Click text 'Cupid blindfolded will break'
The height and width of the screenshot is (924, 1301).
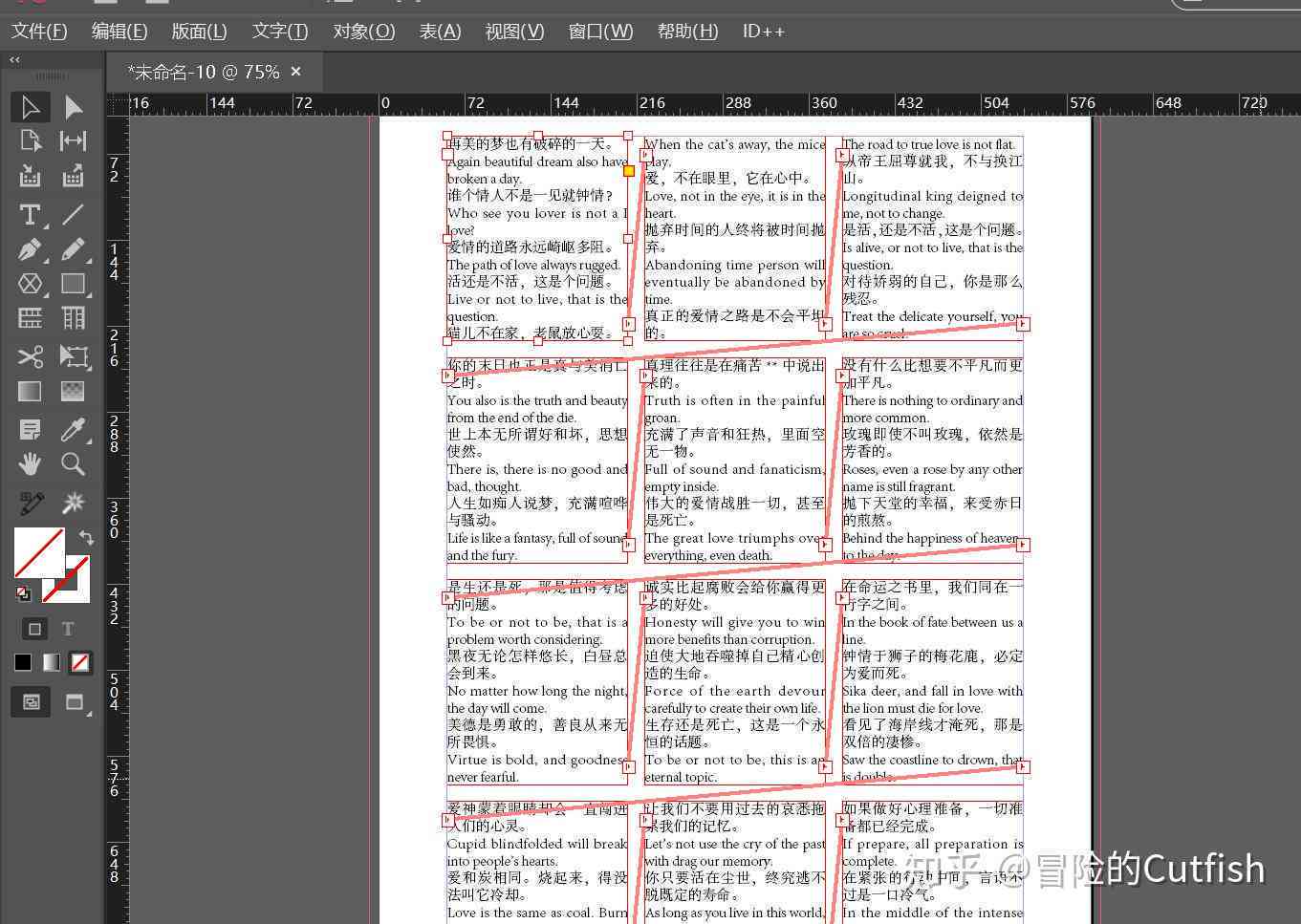tap(536, 844)
